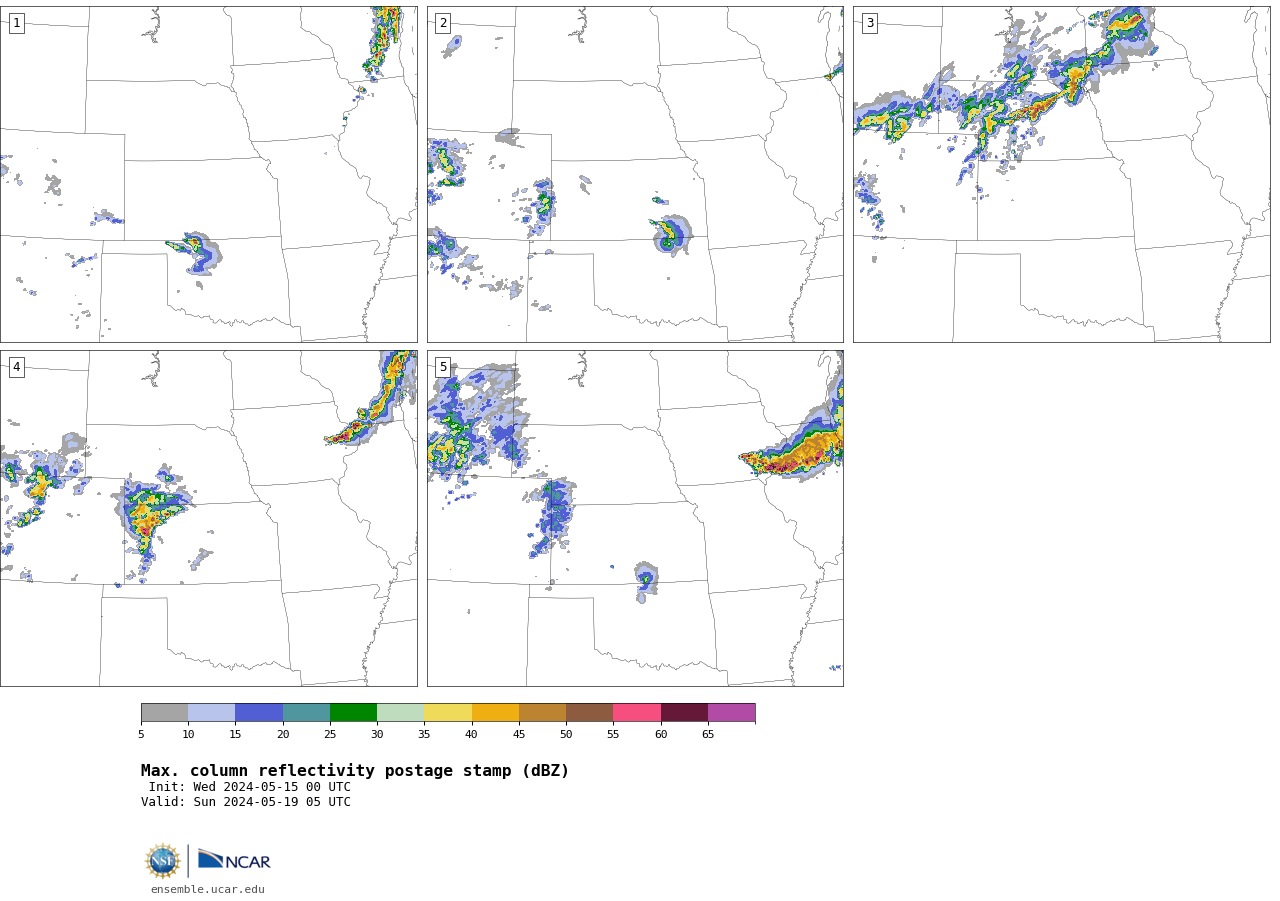The image size is (1280, 901).
Task: Click the Init: Wed 2024-05-15 00 UTC text
Action: (x=250, y=787)
